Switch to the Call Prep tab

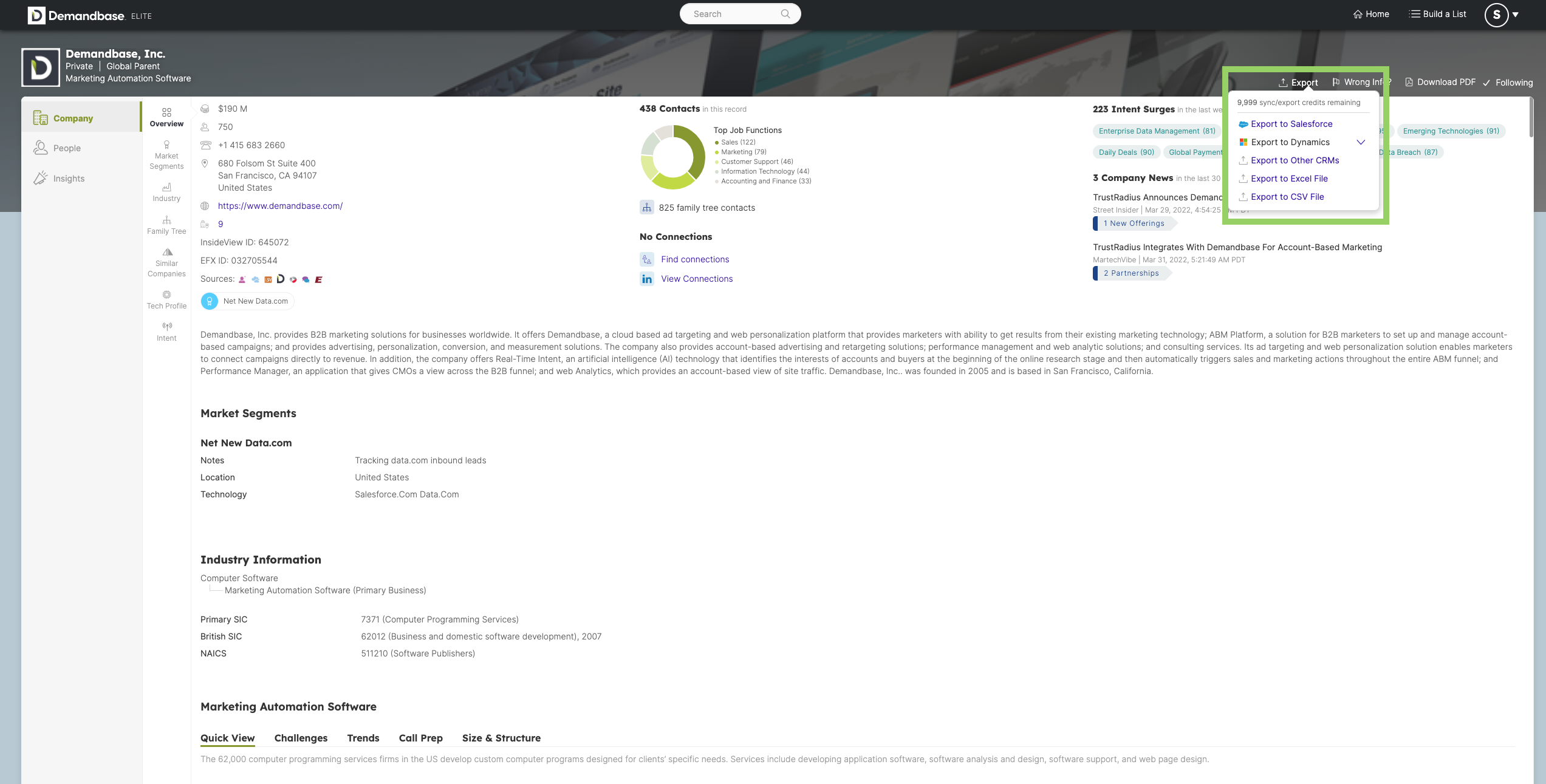point(420,738)
